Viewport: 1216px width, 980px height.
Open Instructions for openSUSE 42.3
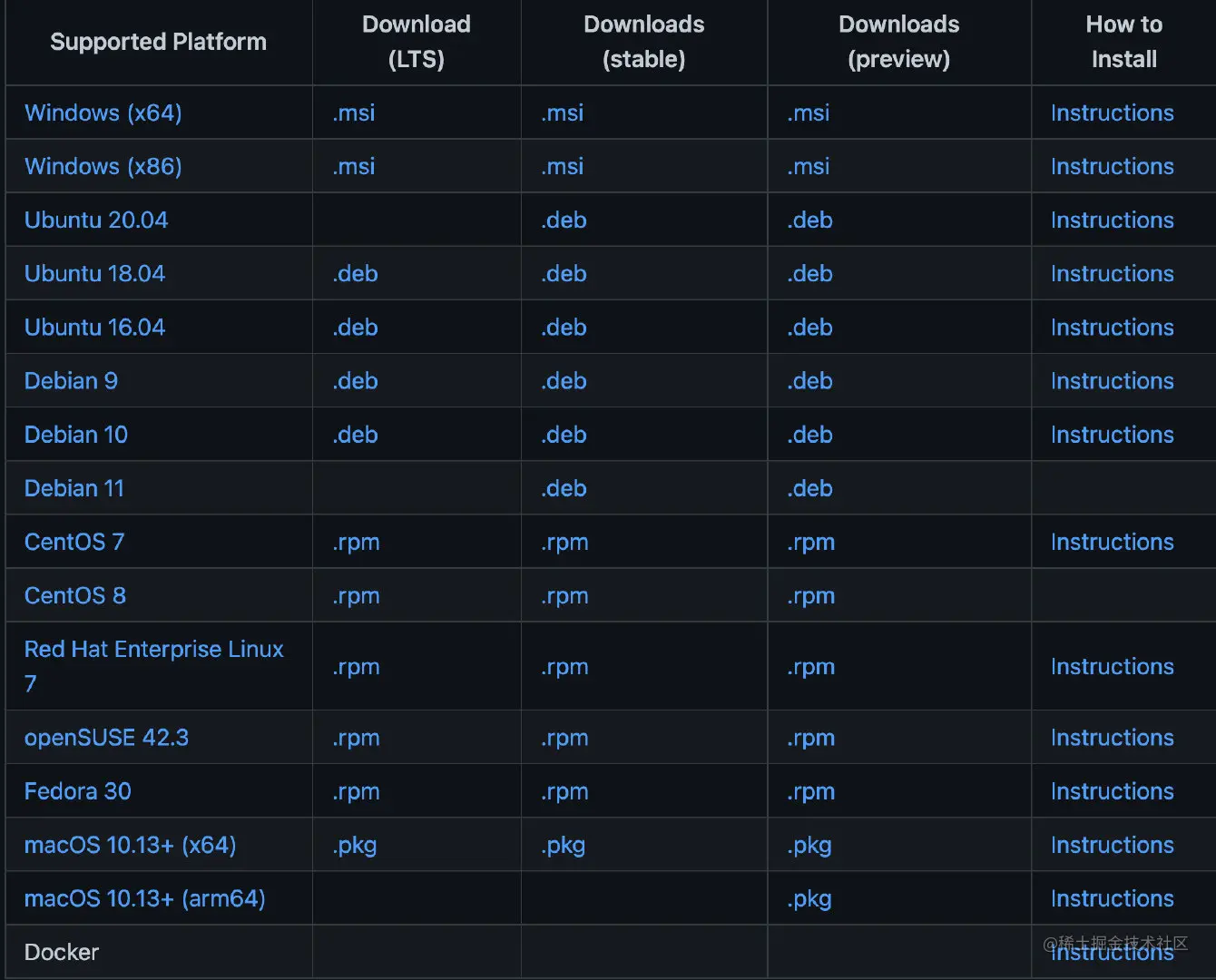tap(1112, 737)
